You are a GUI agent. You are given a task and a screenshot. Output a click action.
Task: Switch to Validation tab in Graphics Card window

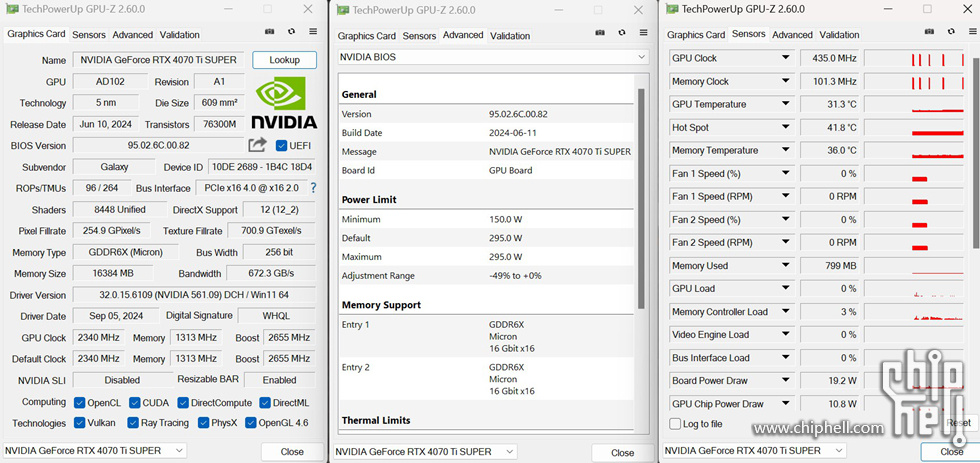pyautogui.click(x=179, y=35)
